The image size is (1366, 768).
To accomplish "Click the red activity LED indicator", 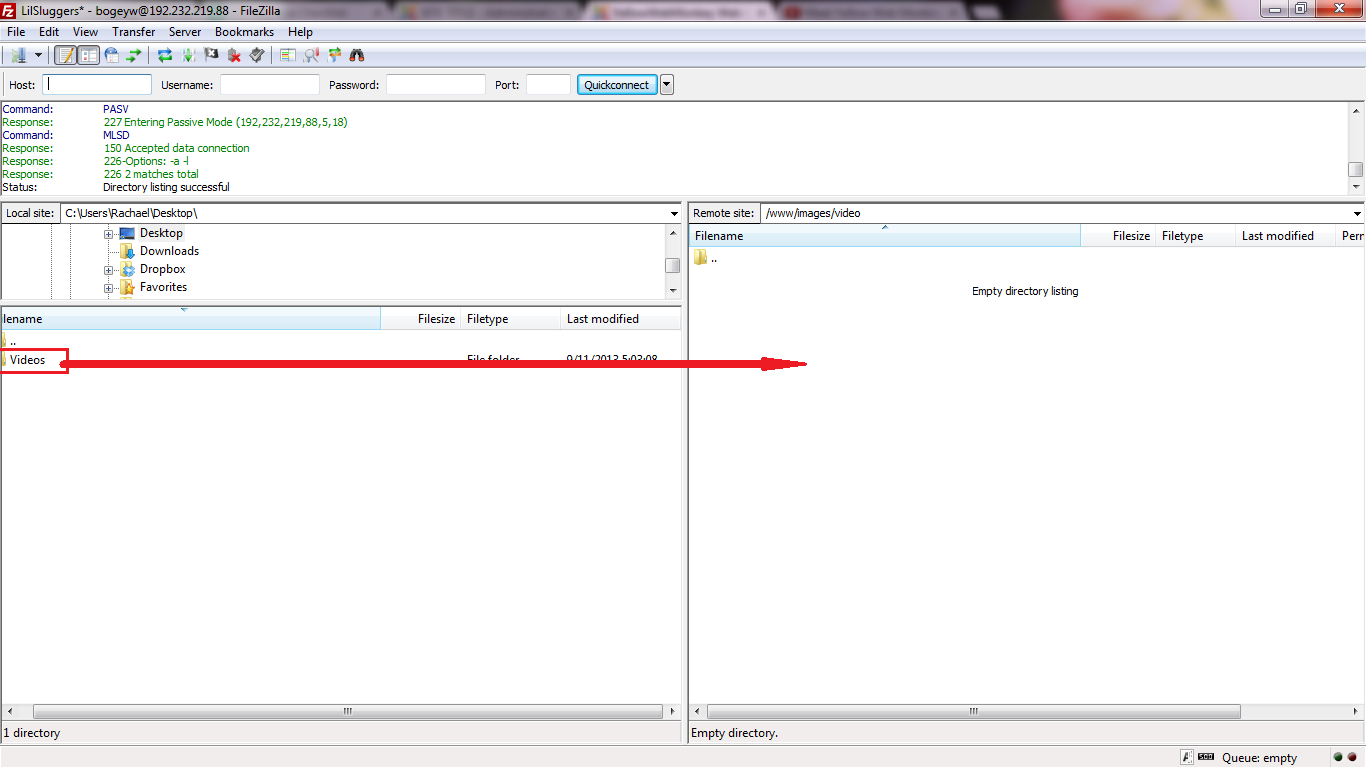I will tap(1352, 758).
